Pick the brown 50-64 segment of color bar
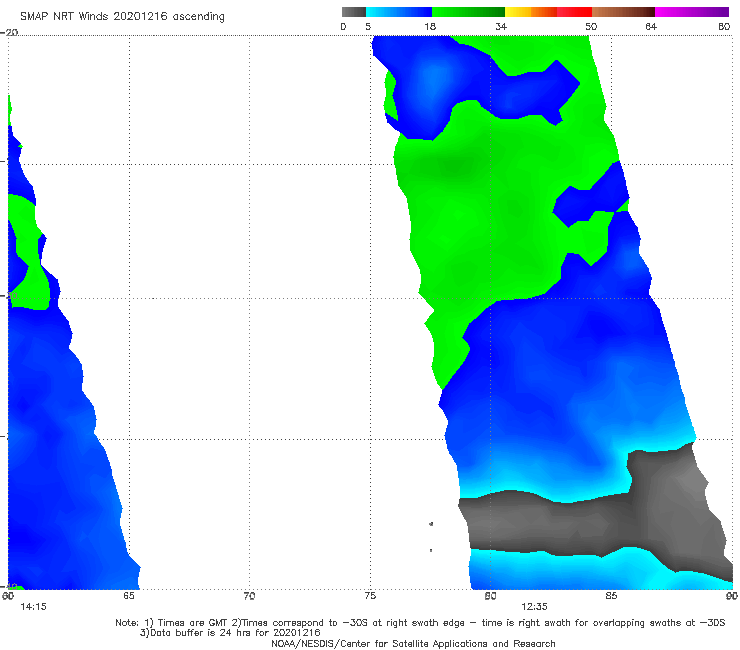The width and height of the screenshot is (740, 650). point(623,12)
